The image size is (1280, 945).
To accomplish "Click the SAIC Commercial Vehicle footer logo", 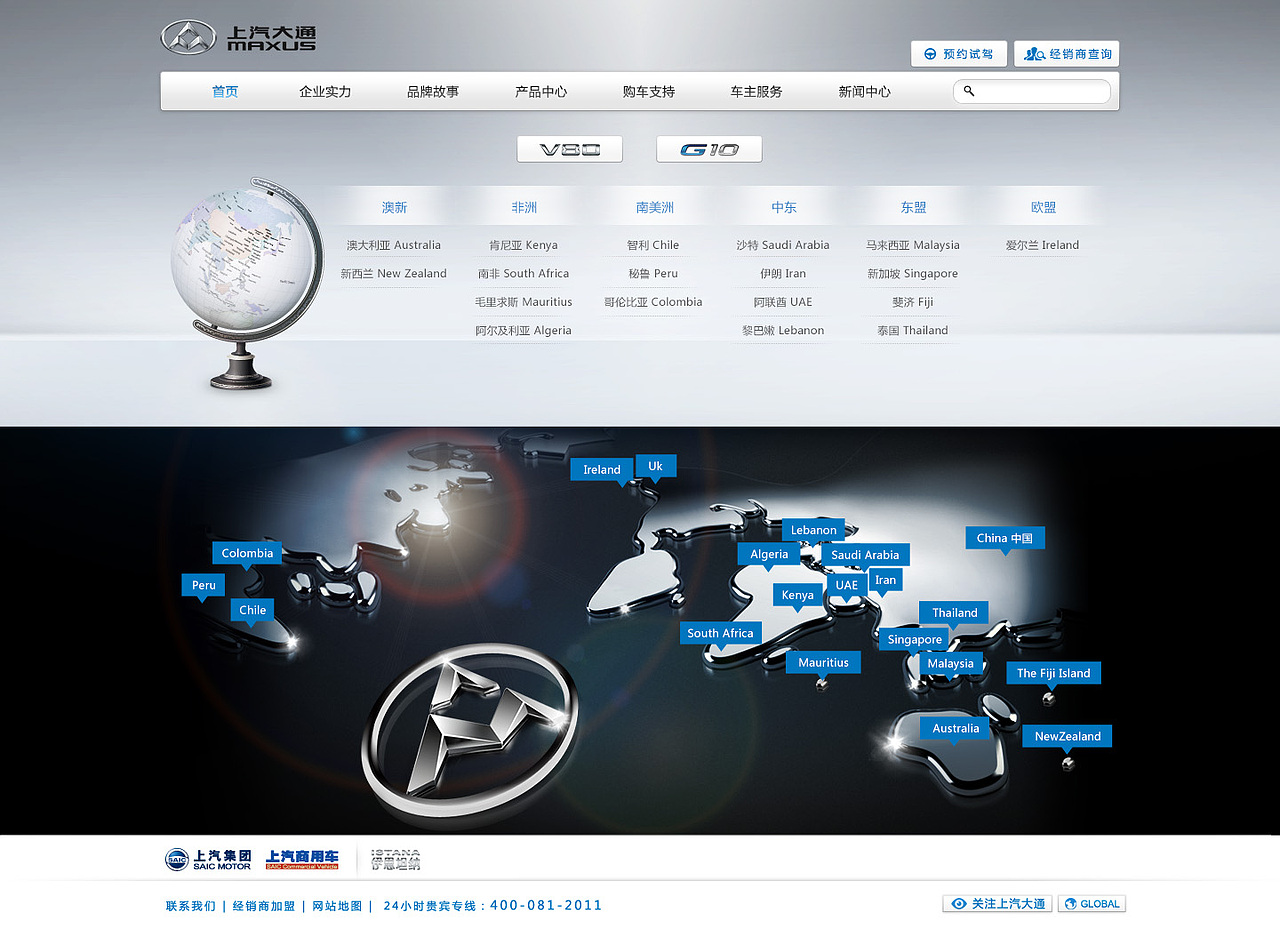I will click(x=302, y=860).
